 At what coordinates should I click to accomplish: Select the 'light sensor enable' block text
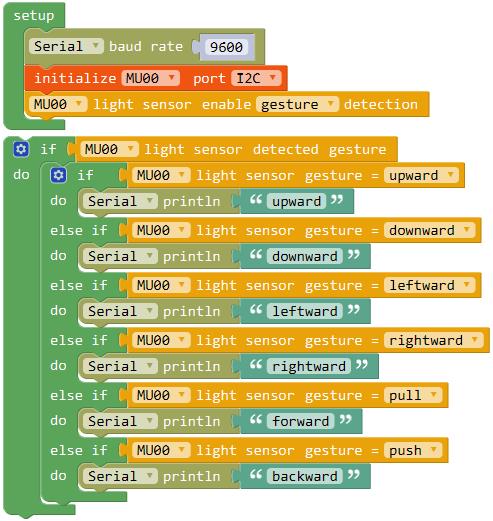(x=172, y=104)
